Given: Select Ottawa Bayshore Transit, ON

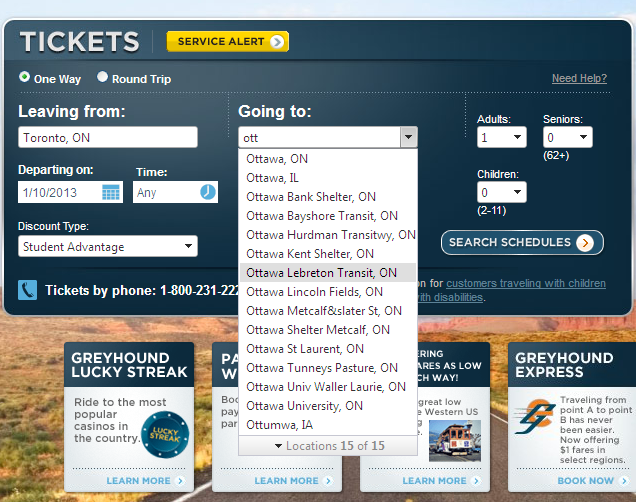Looking at the screenshot, I should click(328, 216).
